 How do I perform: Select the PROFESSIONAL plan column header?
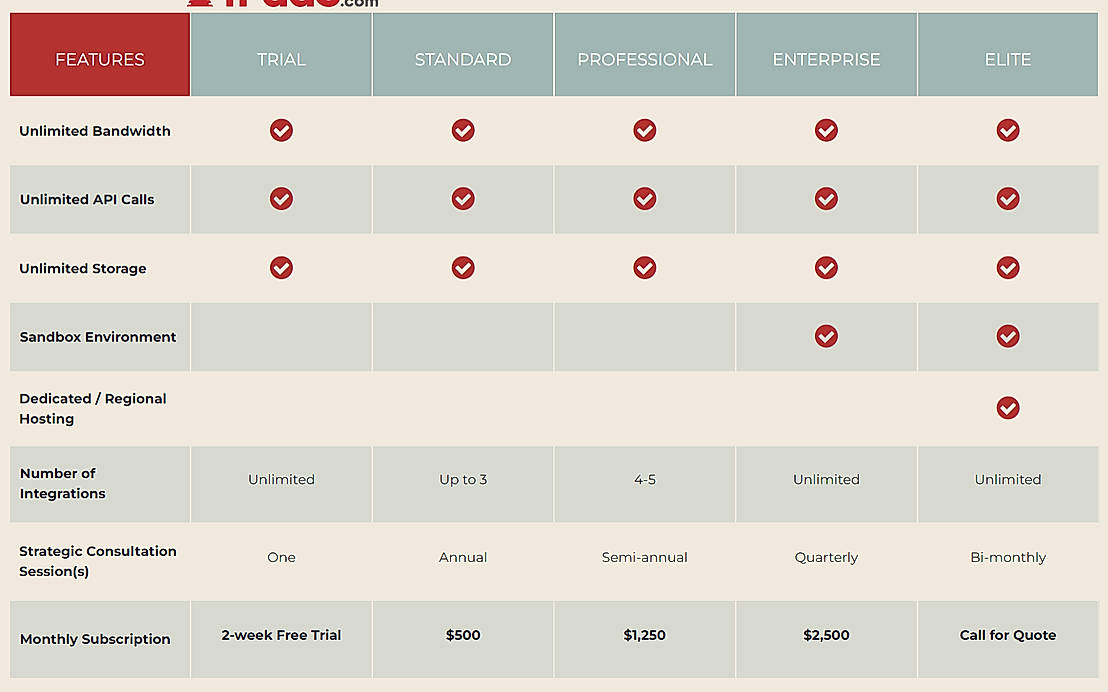click(x=645, y=59)
